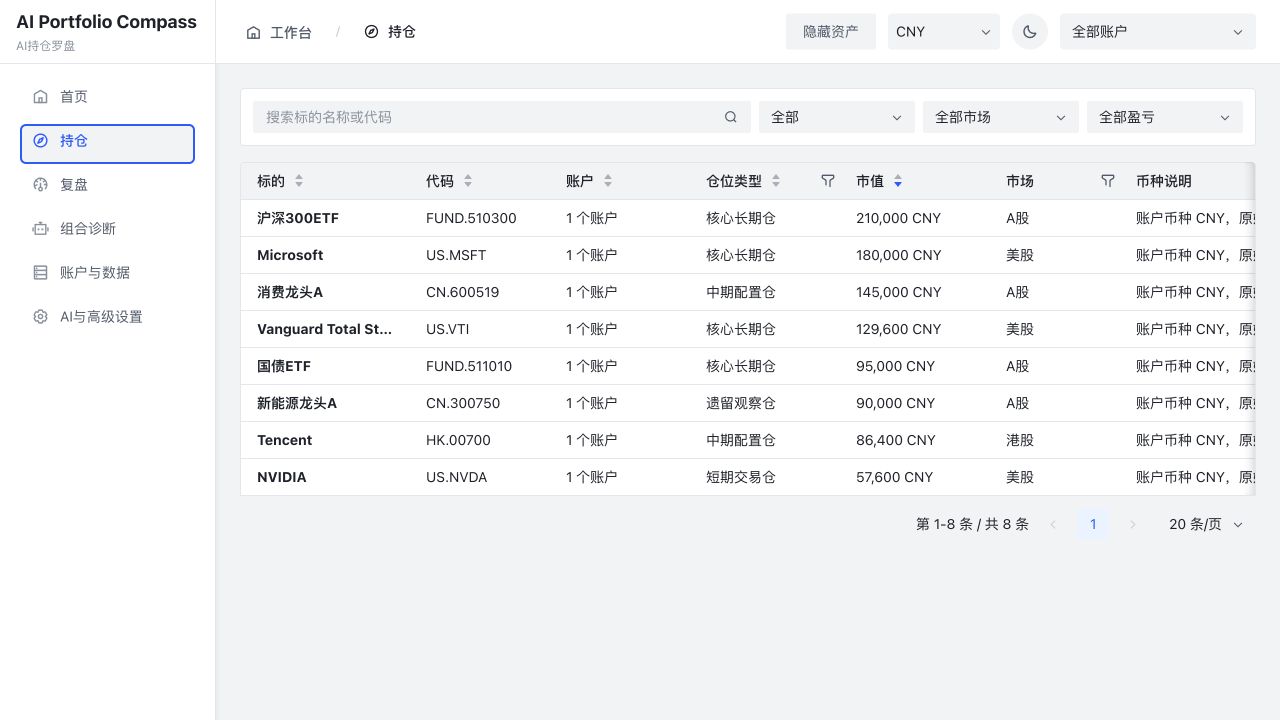Image resolution: width=1280 pixels, height=720 pixels.
Task: Toggle dark mode with the moon icon
Action: coord(1030,32)
